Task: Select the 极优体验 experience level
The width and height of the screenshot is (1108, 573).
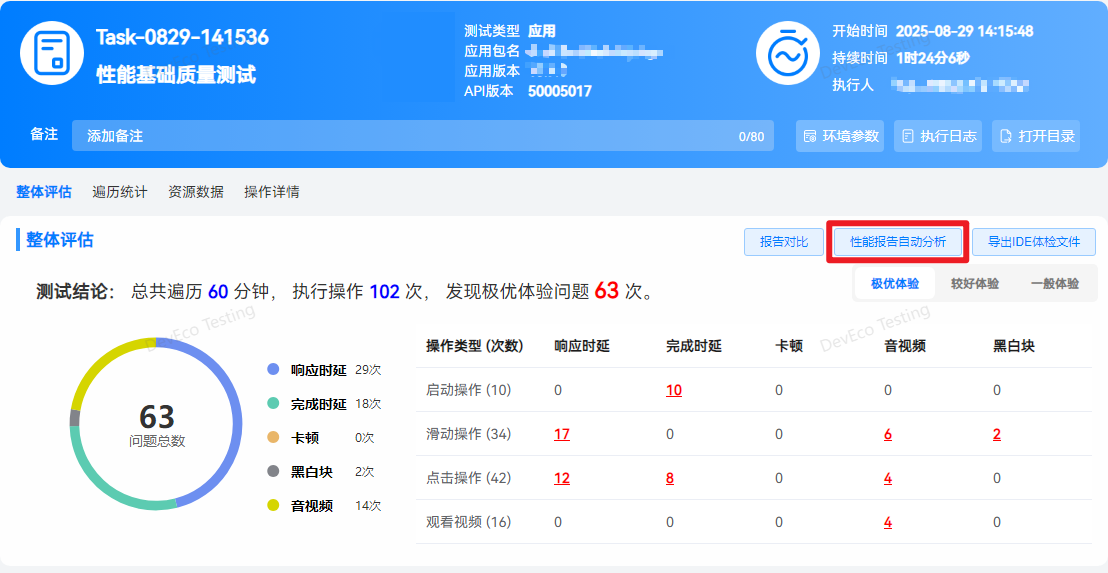Action: tap(894, 284)
